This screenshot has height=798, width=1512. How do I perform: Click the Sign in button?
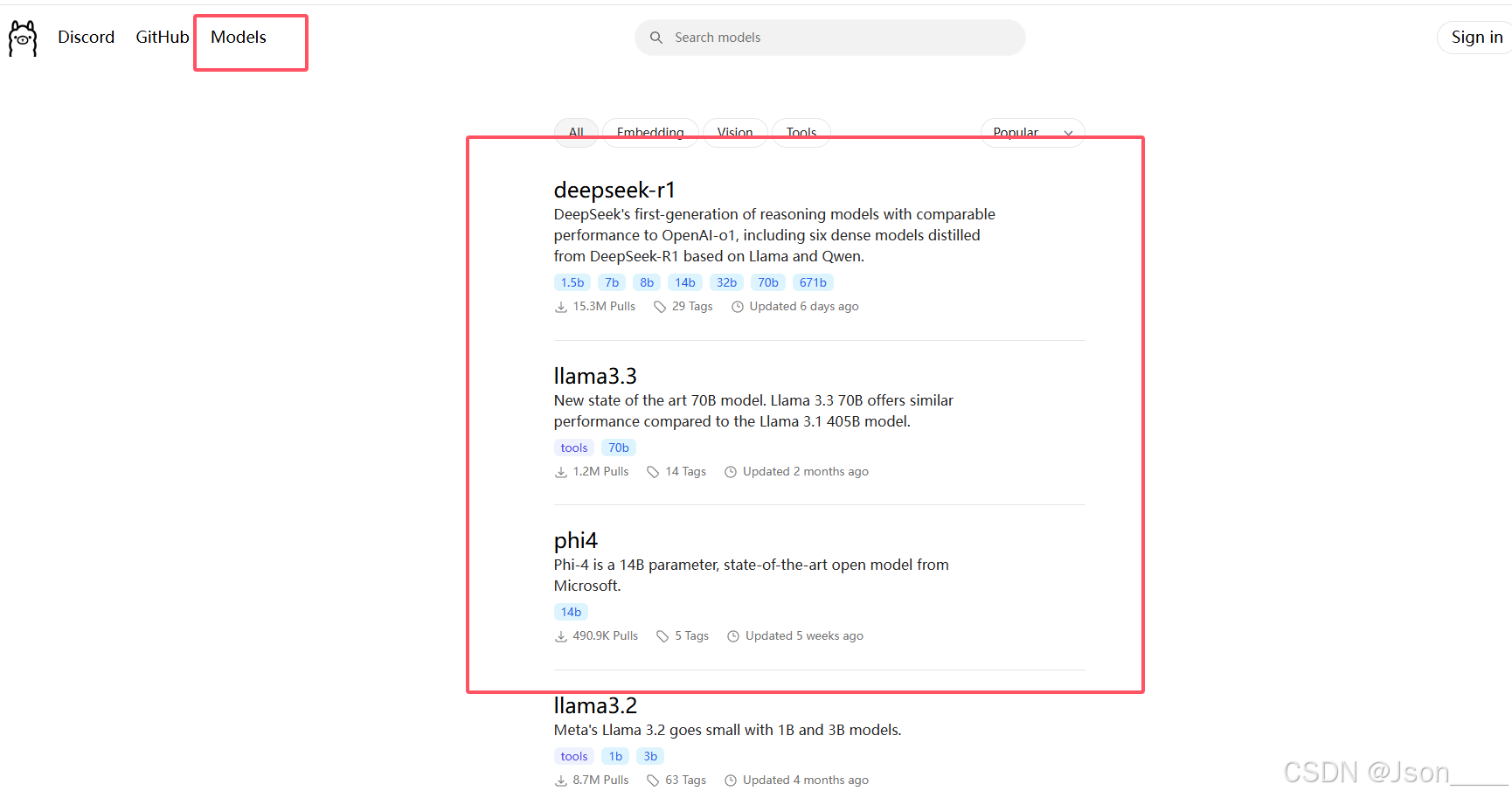coord(1476,38)
